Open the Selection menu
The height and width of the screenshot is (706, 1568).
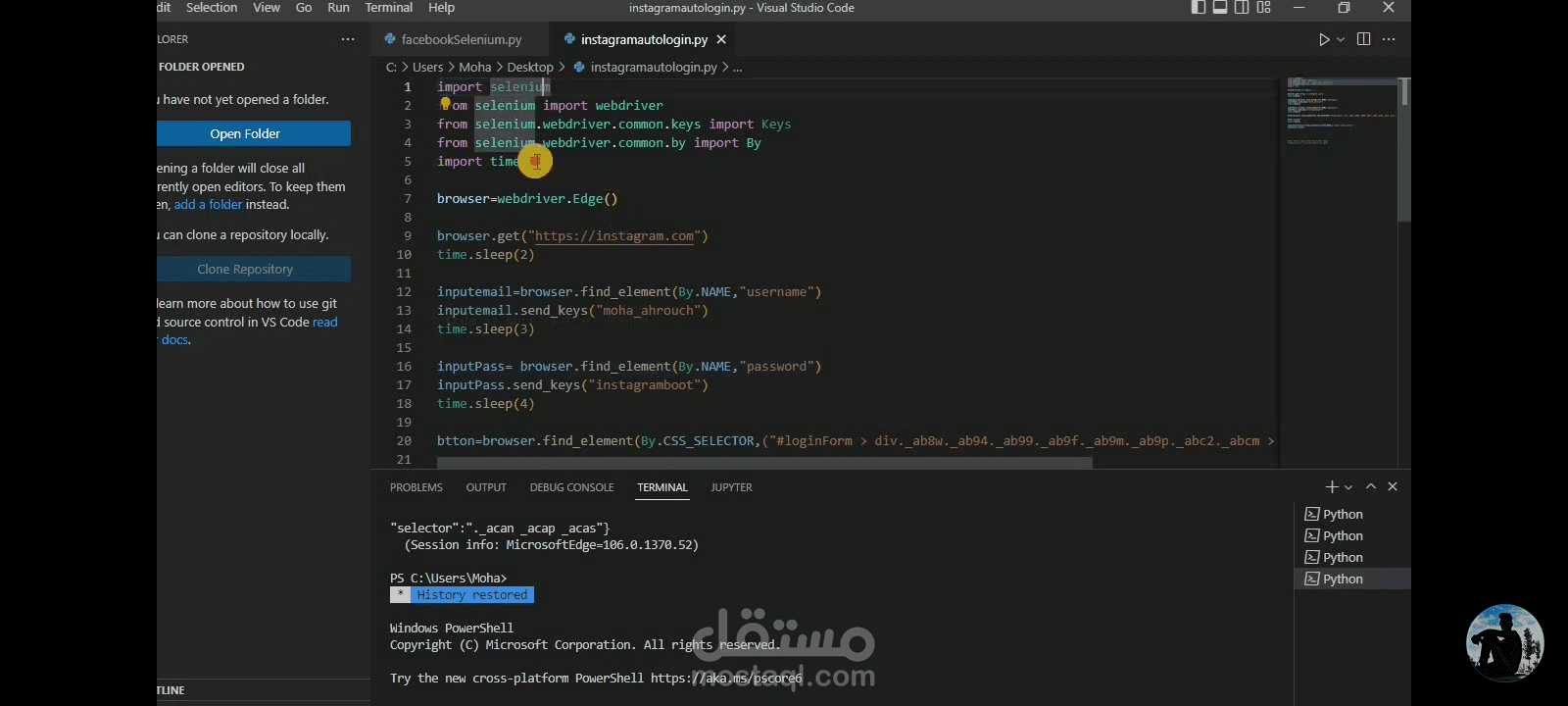(212, 8)
